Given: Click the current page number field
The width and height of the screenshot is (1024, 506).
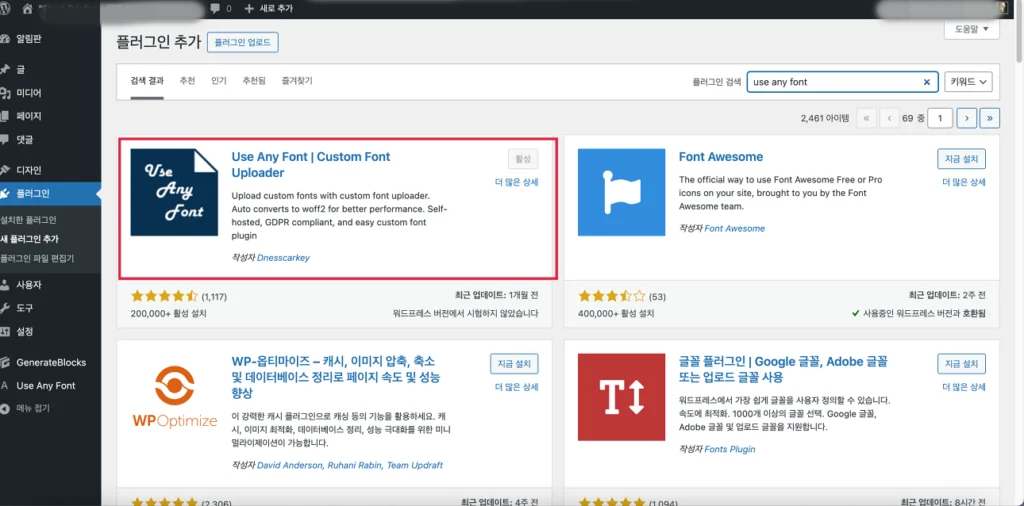Looking at the screenshot, I should pyautogui.click(x=940, y=118).
